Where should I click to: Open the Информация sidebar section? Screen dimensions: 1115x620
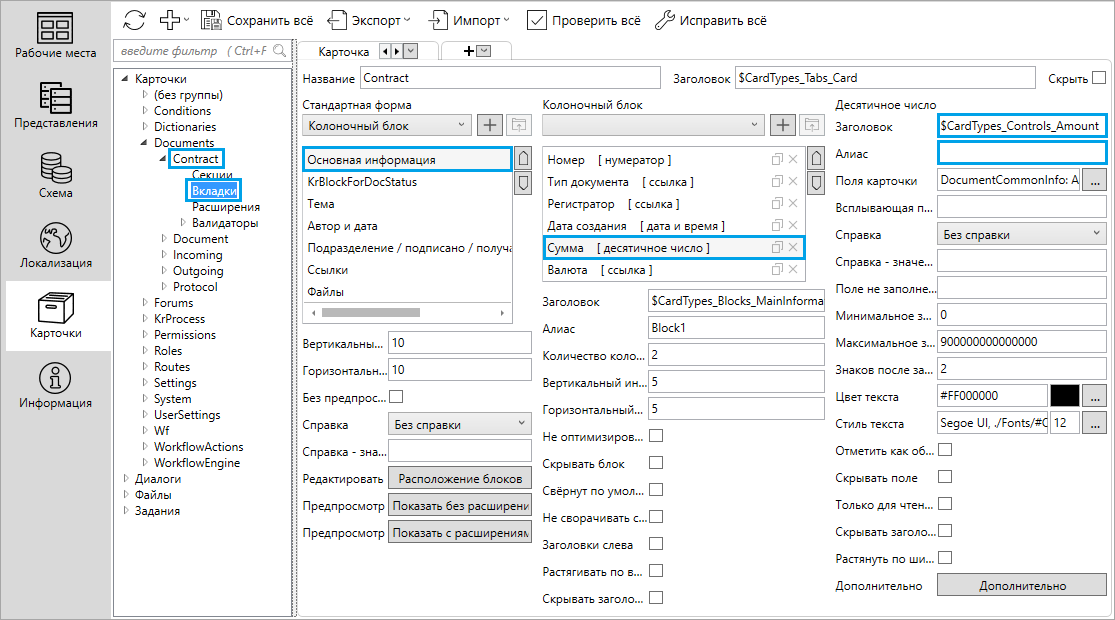click(x=56, y=387)
